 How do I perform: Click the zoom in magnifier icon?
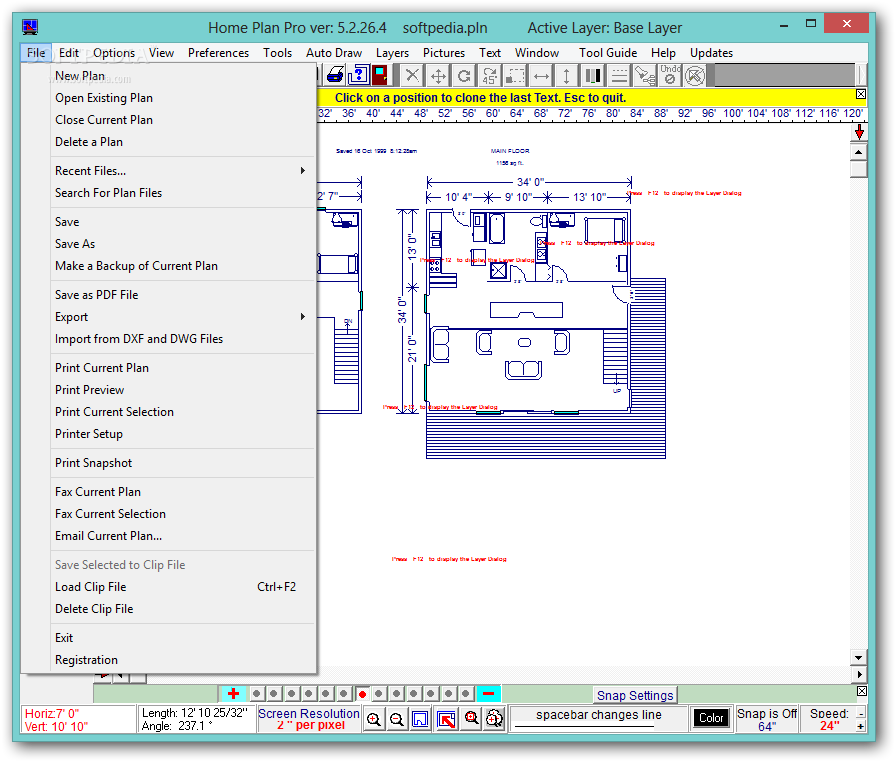tap(374, 719)
